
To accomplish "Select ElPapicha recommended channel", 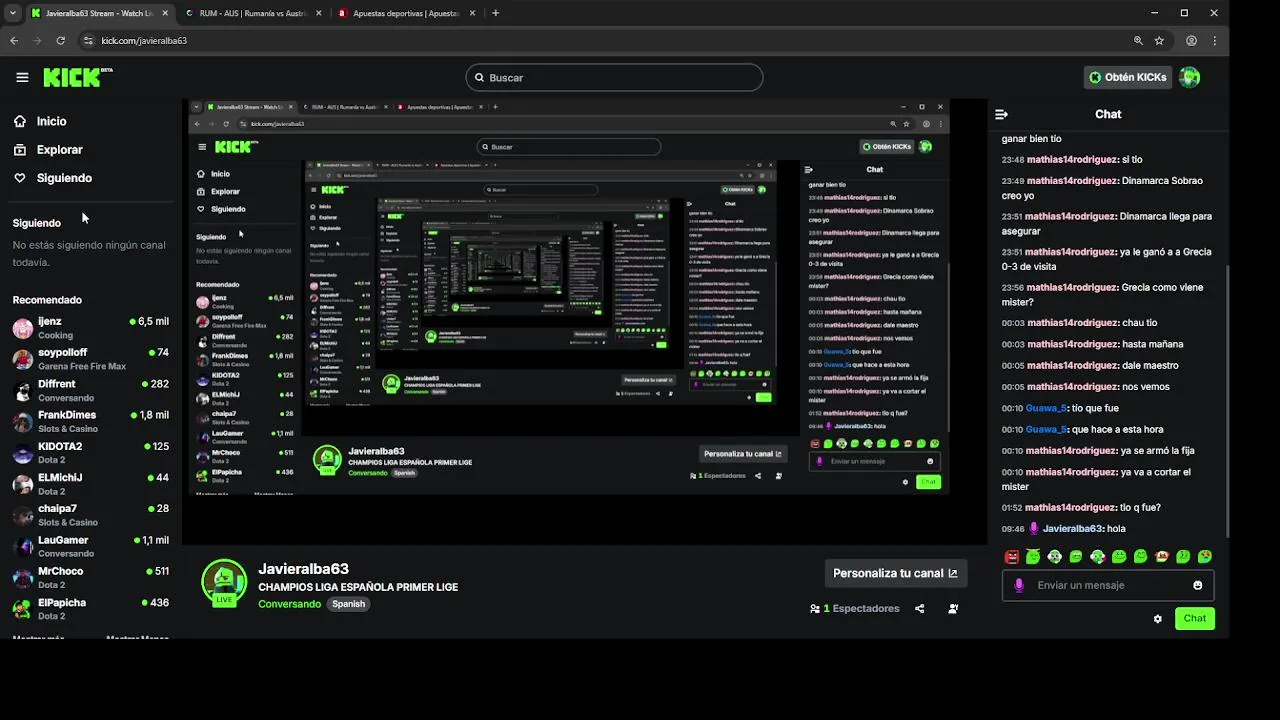I will coord(90,608).
